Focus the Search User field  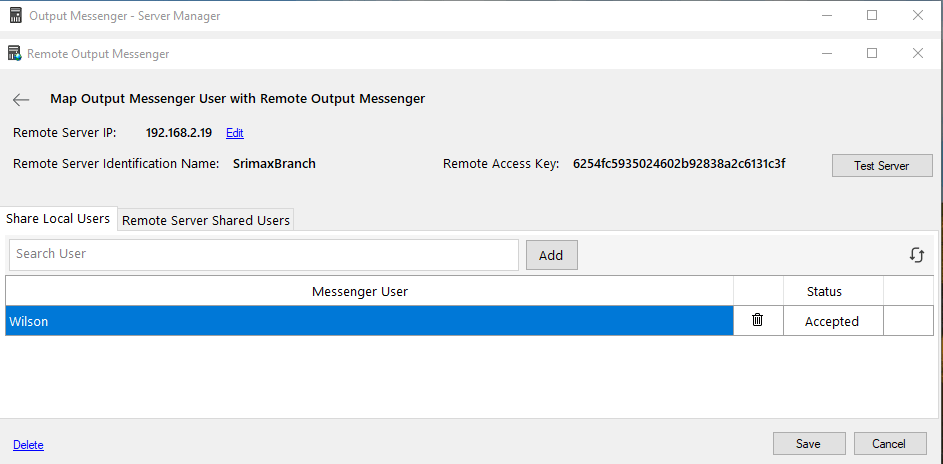click(264, 254)
